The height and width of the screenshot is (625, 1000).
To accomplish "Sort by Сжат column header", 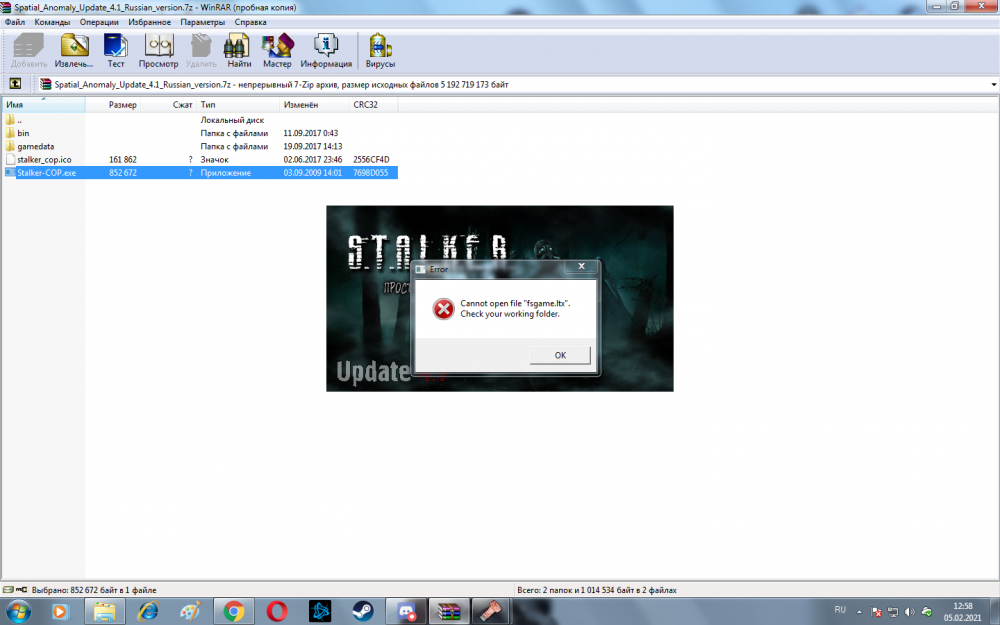I will [168, 105].
